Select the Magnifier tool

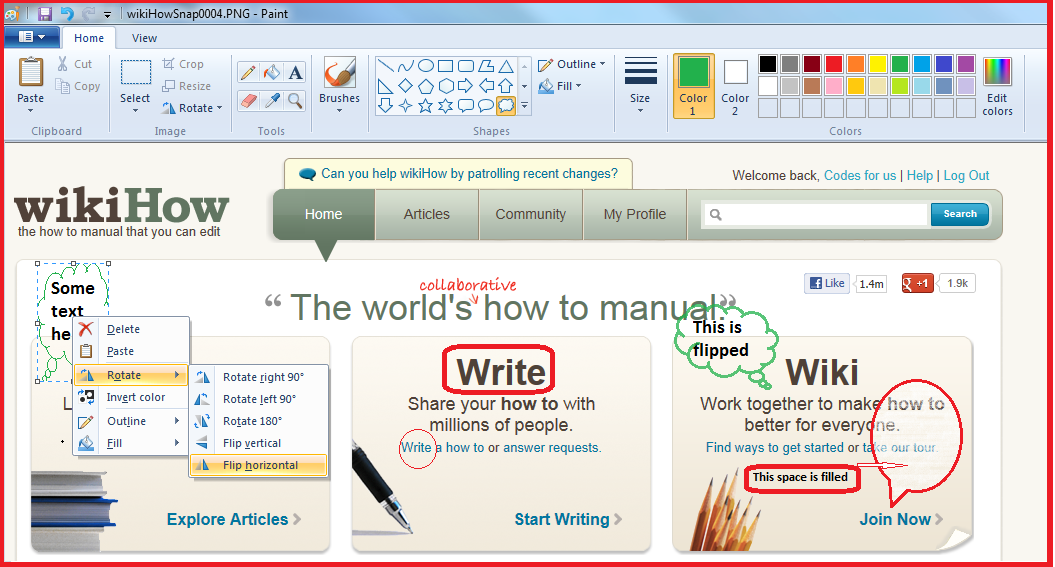pos(295,100)
